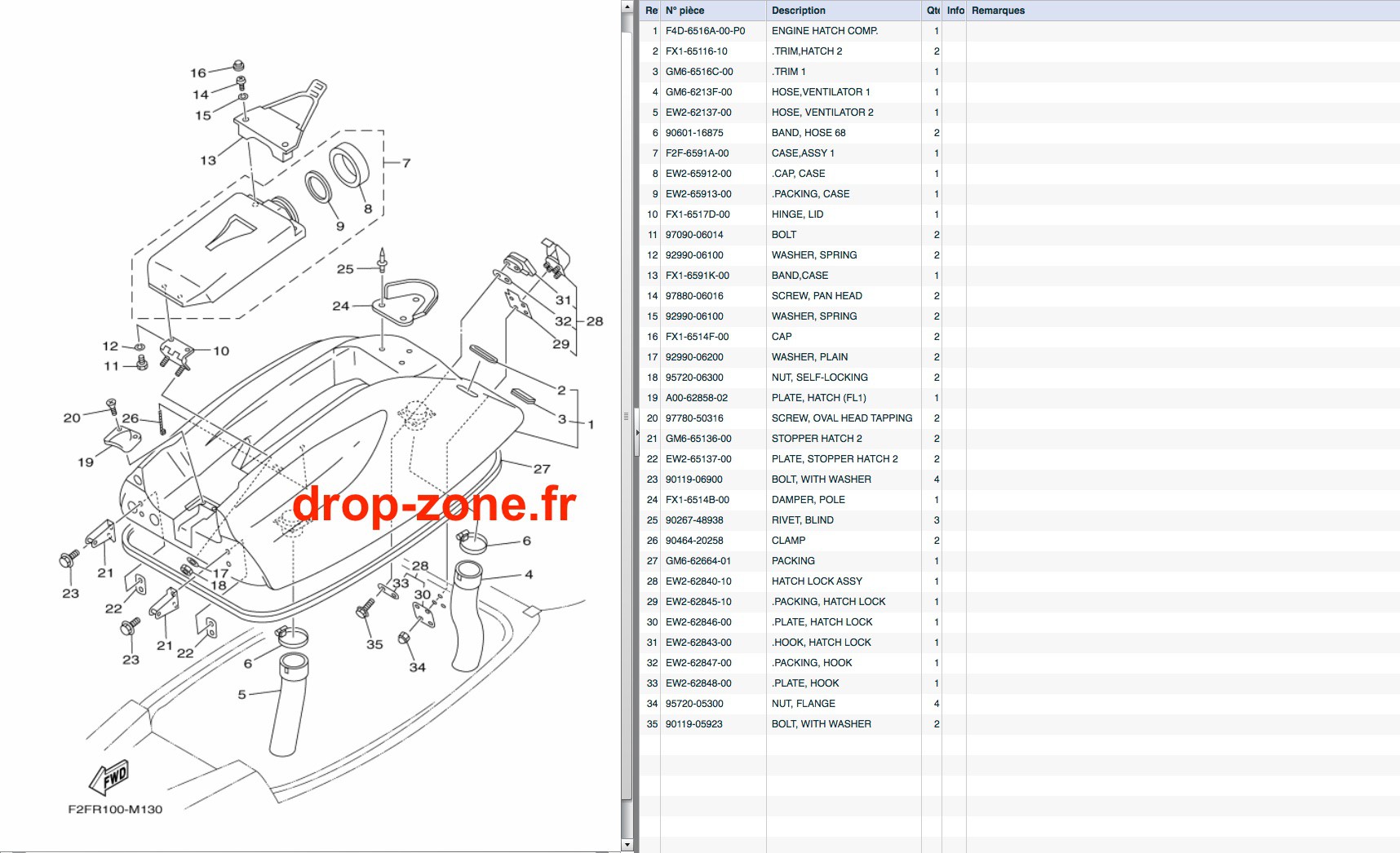Click part number F2F-6591A-00
This screenshot has width=1400, height=853.
pos(697,153)
